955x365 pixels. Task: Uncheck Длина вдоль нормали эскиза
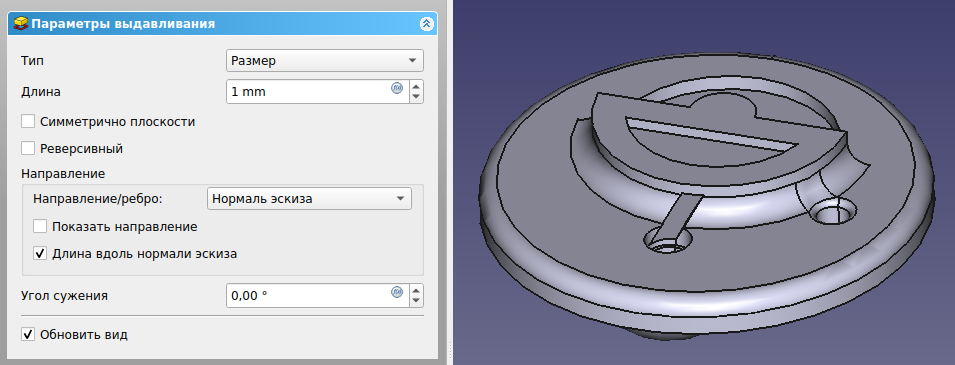coord(40,253)
